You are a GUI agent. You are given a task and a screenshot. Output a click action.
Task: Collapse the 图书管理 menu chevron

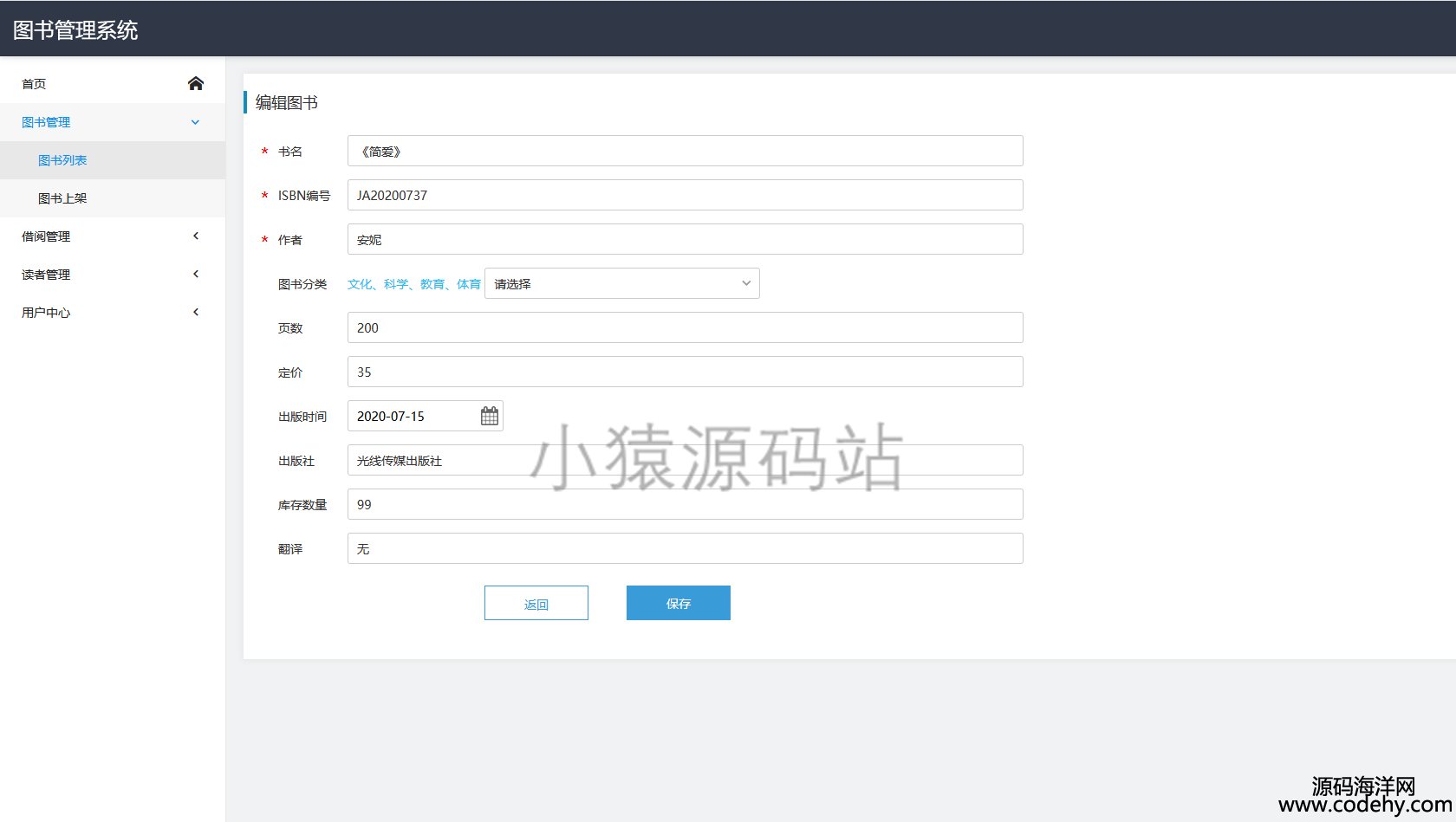pyautogui.click(x=196, y=122)
